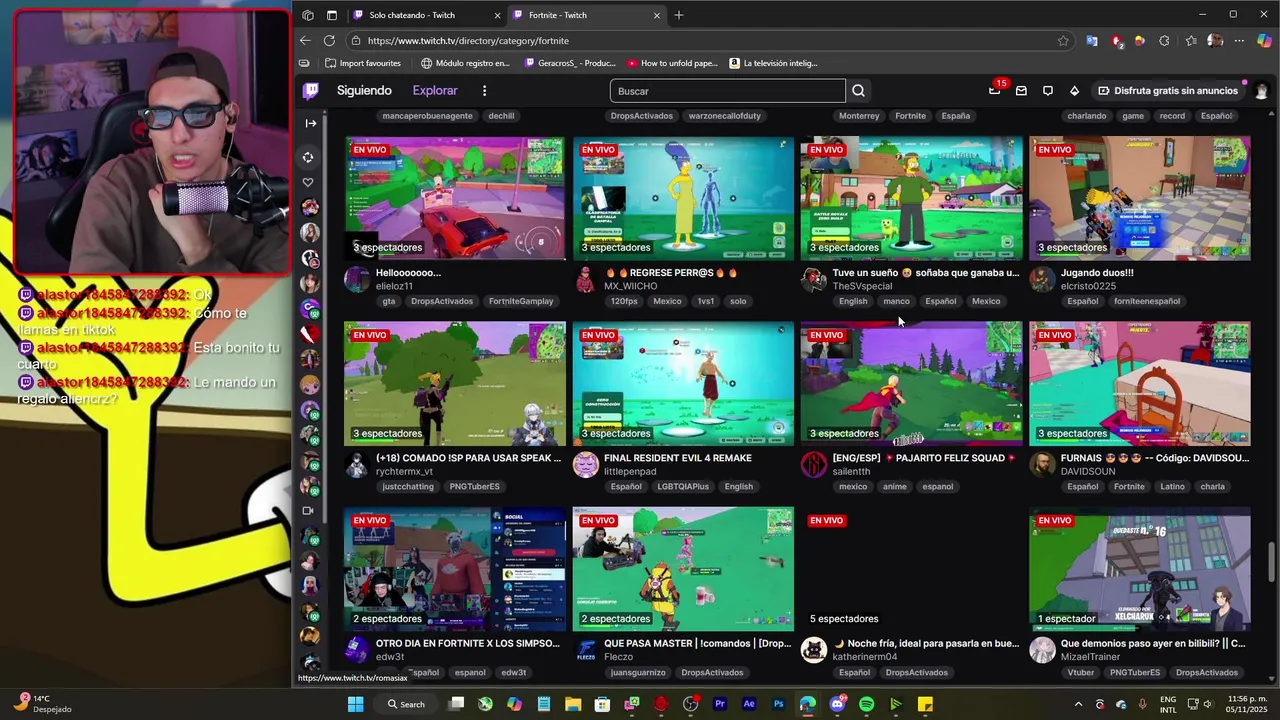
Task: Open Discord from the taskbar
Action: point(837,705)
